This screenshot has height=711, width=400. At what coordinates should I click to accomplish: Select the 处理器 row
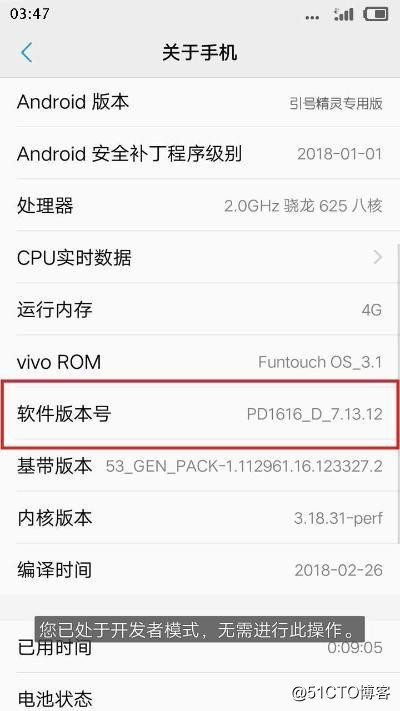click(200, 205)
